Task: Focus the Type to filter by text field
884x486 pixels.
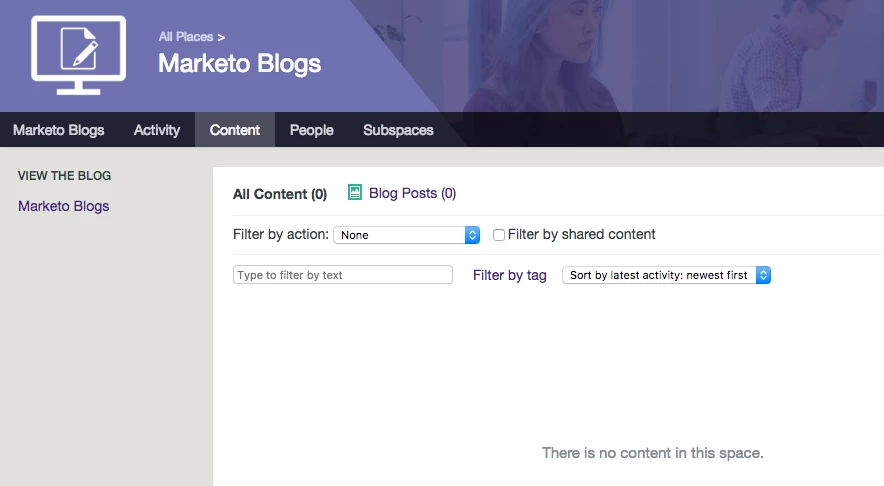Action: coord(343,275)
